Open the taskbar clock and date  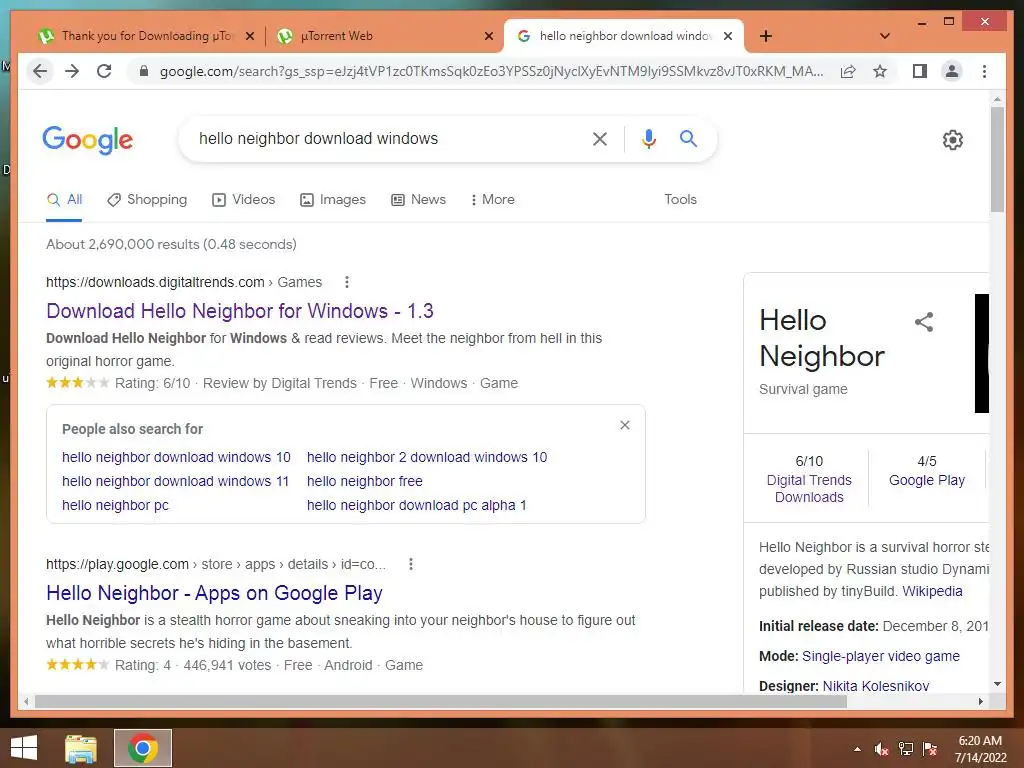coord(980,749)
